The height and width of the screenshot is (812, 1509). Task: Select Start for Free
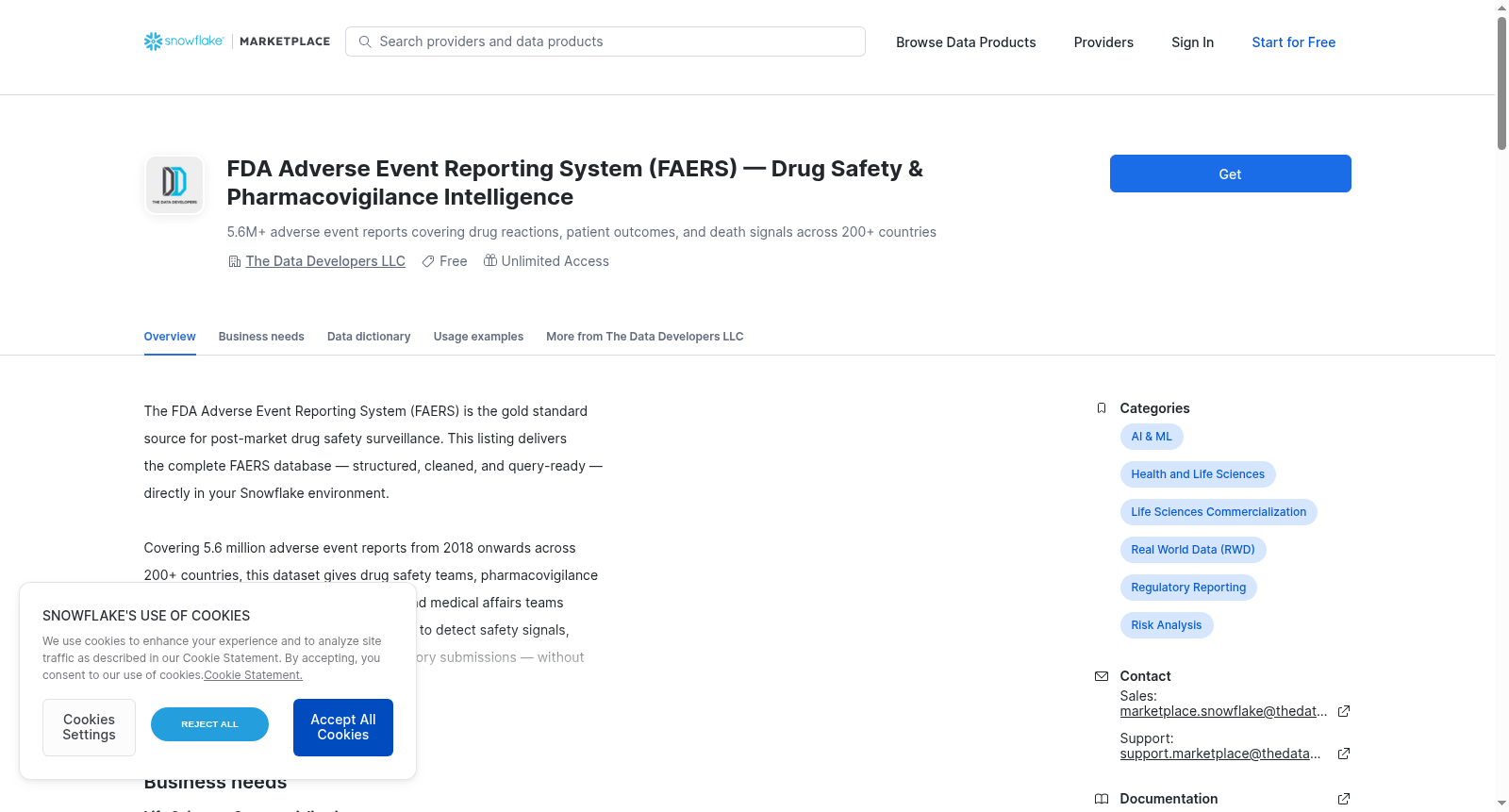tap(1293, 42)
